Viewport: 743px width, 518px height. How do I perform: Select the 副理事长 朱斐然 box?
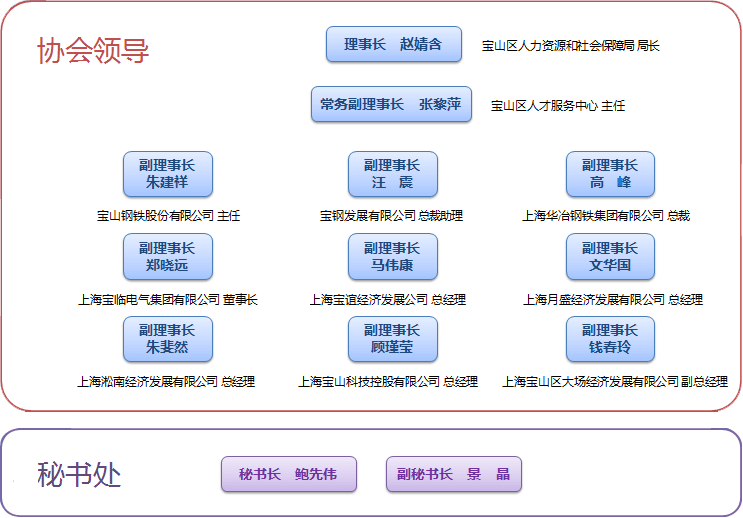168,339
